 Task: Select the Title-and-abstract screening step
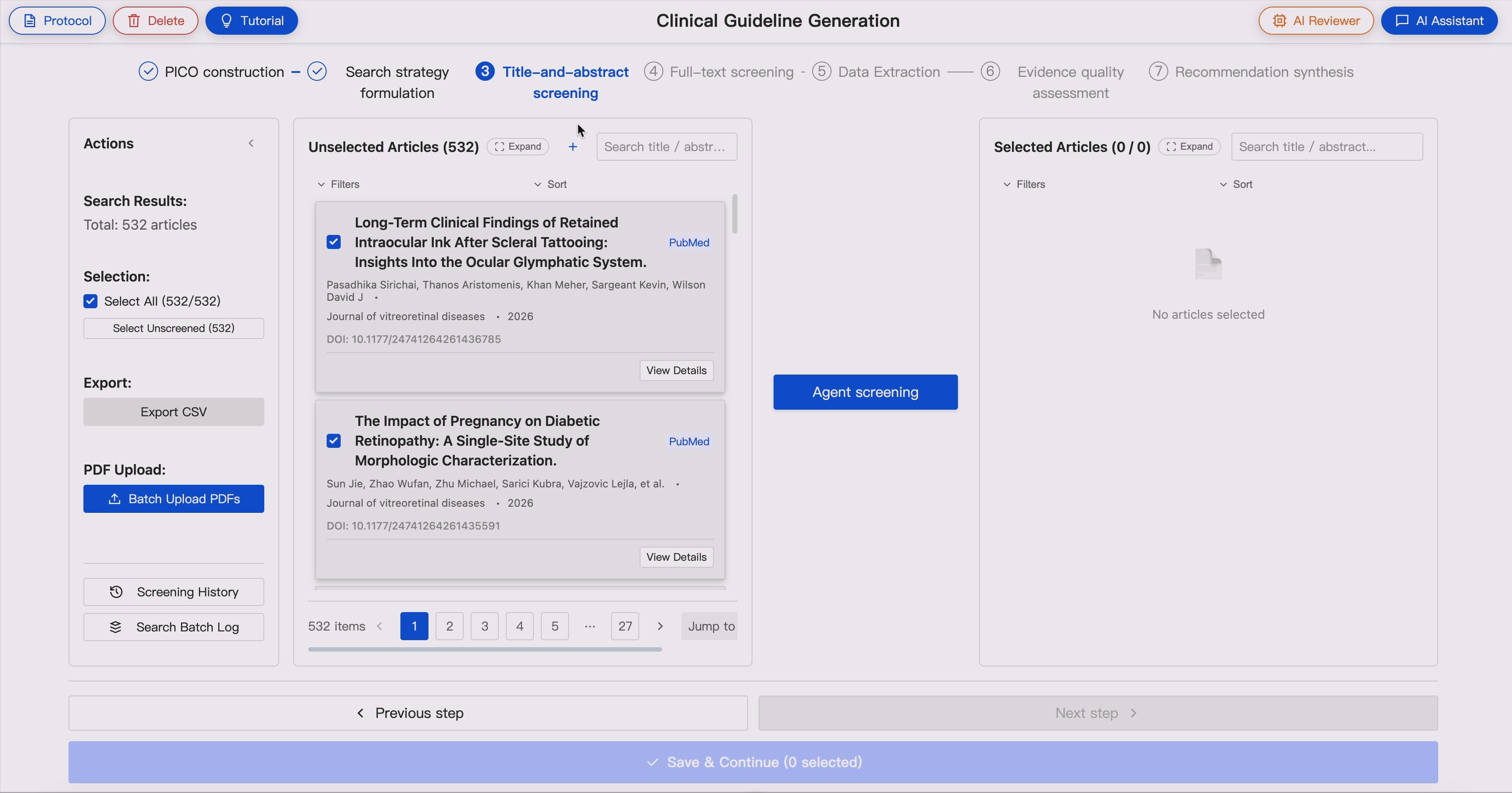coord(552,82)
